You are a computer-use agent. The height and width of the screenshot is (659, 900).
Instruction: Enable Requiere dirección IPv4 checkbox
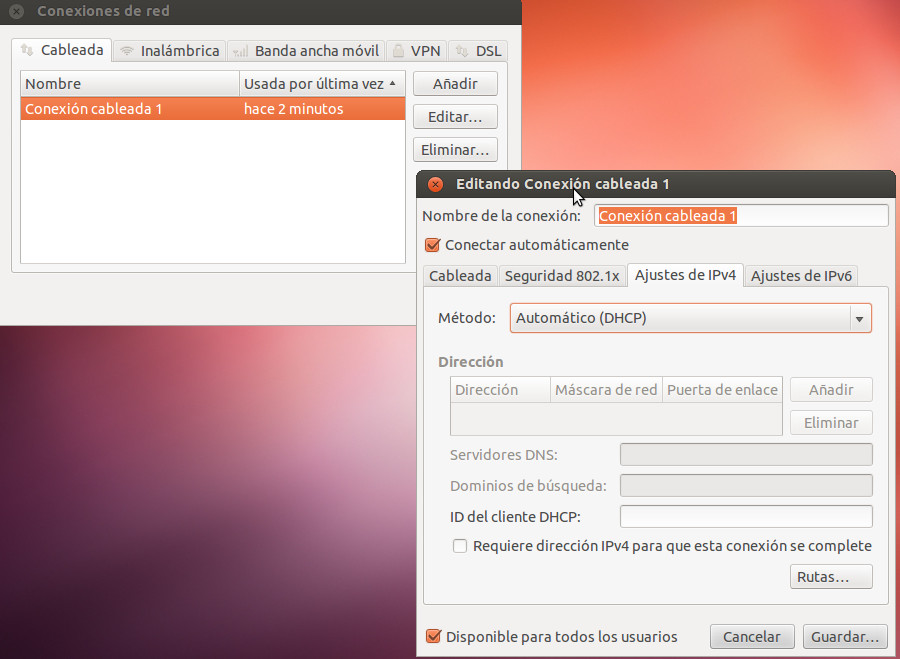pyautogui.click(x=460, y=546)
